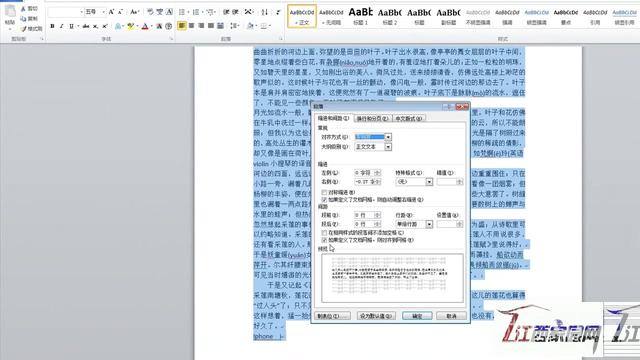
Task: Click the Grow Font icon
Action: 111,12
